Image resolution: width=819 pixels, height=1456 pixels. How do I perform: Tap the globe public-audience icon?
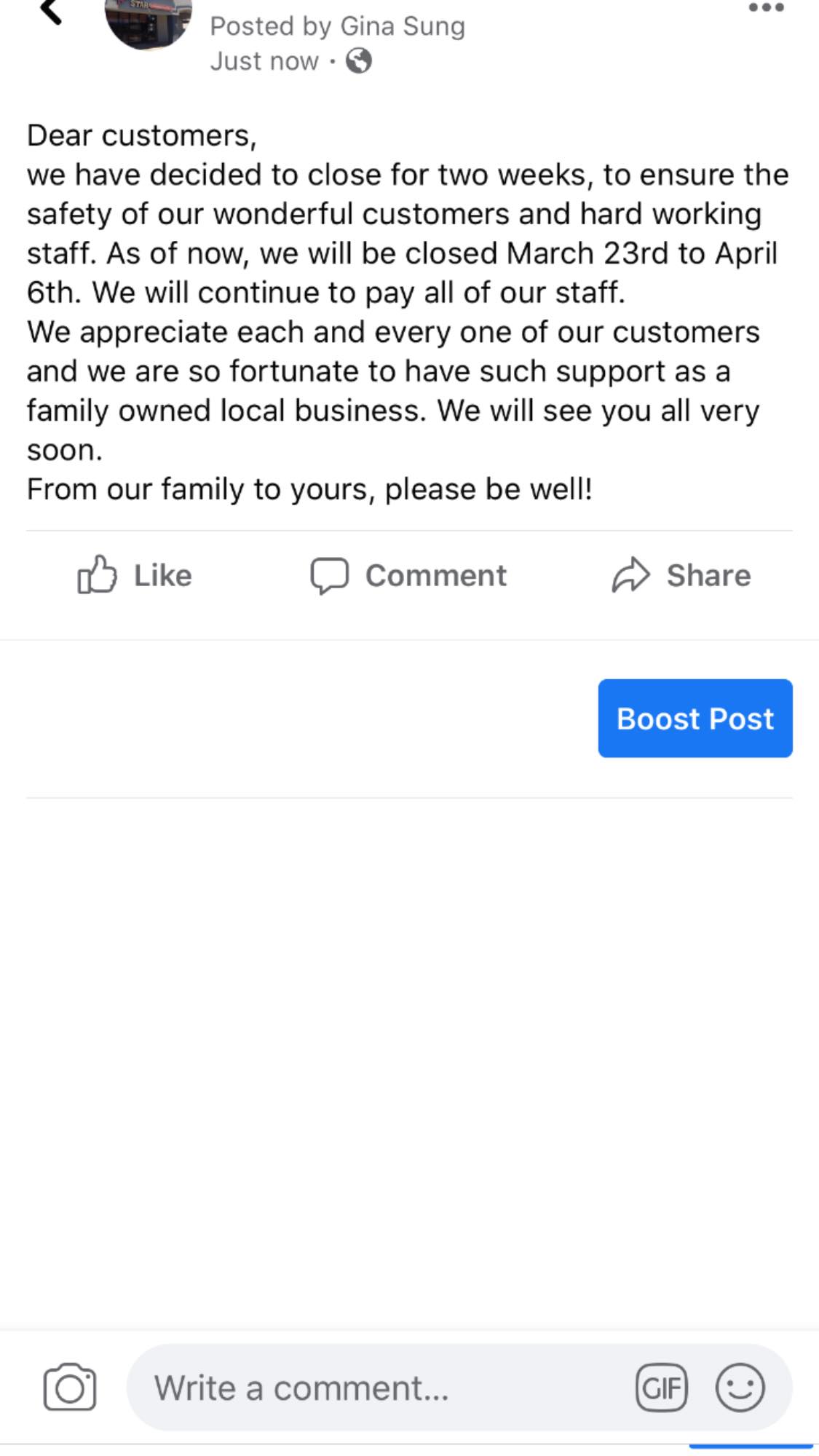pyautogui.click(x=358, y=61)
